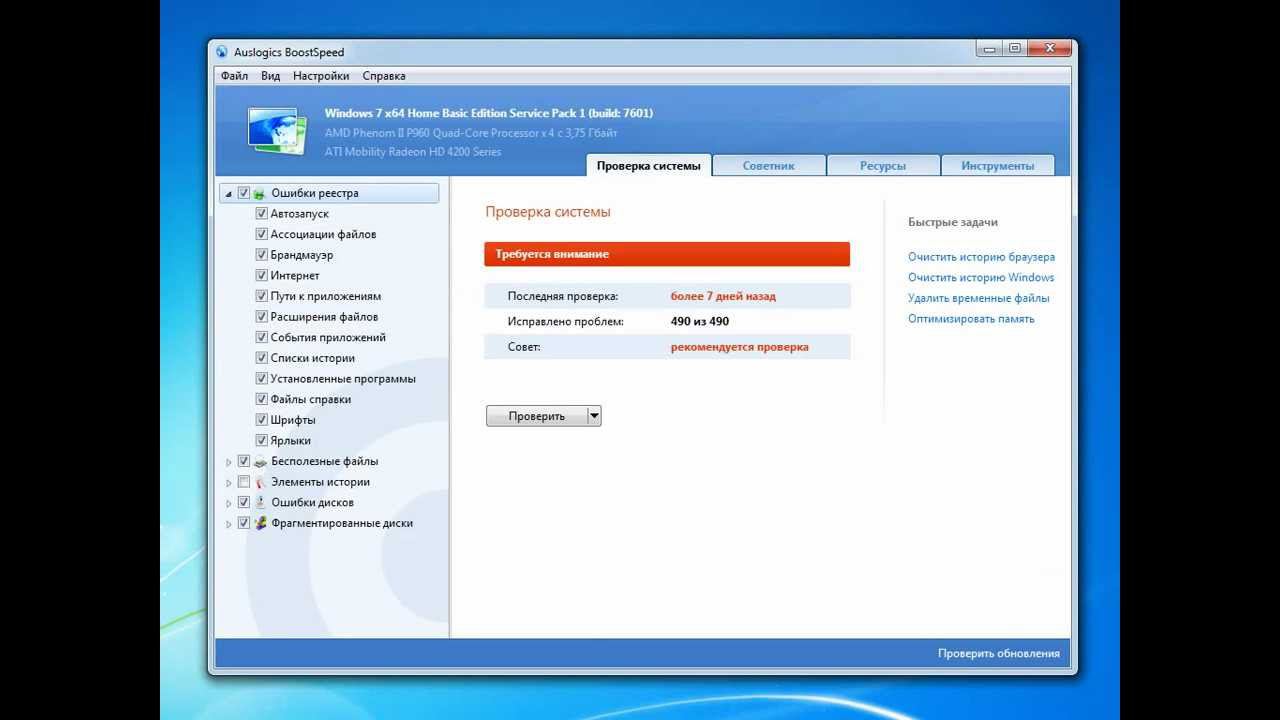Click Оптимизировать память link
Screen dimensions: 1280x720
pyautogui.click(x=971, y=319)
